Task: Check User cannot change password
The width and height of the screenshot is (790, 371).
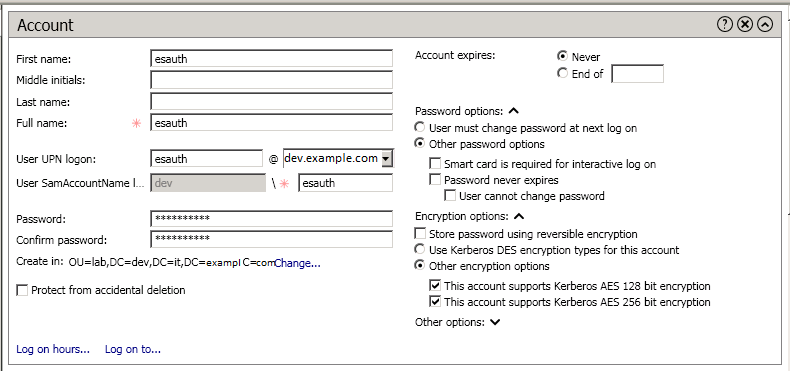Action: pyautogui.click(x=450, y=196)
